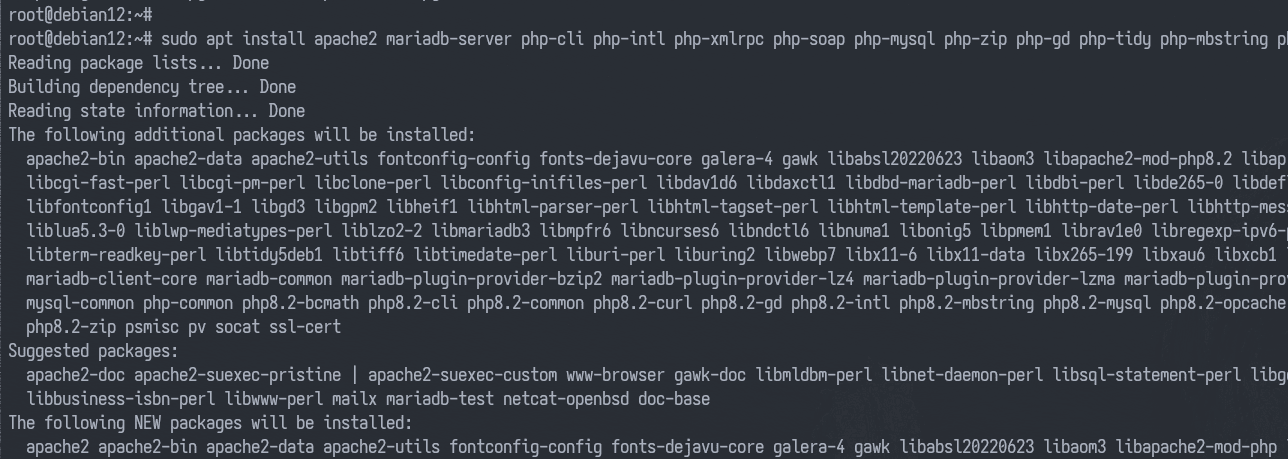Screen dimensions: 1288x459
Task: Click 'Reading package lists... Done' line
Action: [138, 63]
